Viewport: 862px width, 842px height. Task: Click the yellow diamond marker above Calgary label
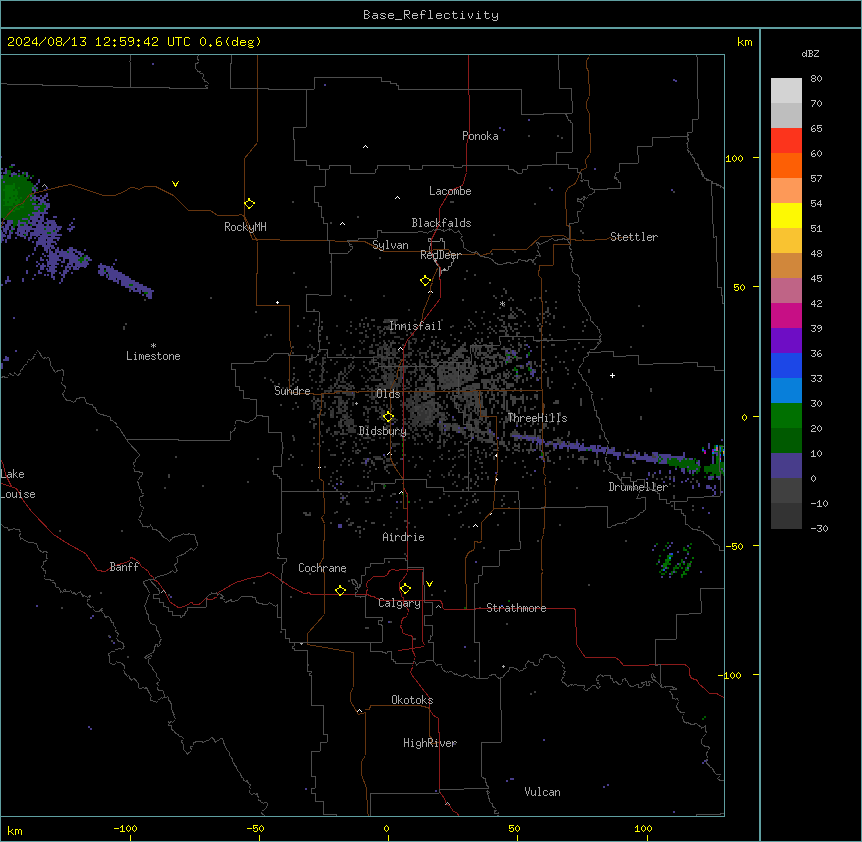point(405,589)
